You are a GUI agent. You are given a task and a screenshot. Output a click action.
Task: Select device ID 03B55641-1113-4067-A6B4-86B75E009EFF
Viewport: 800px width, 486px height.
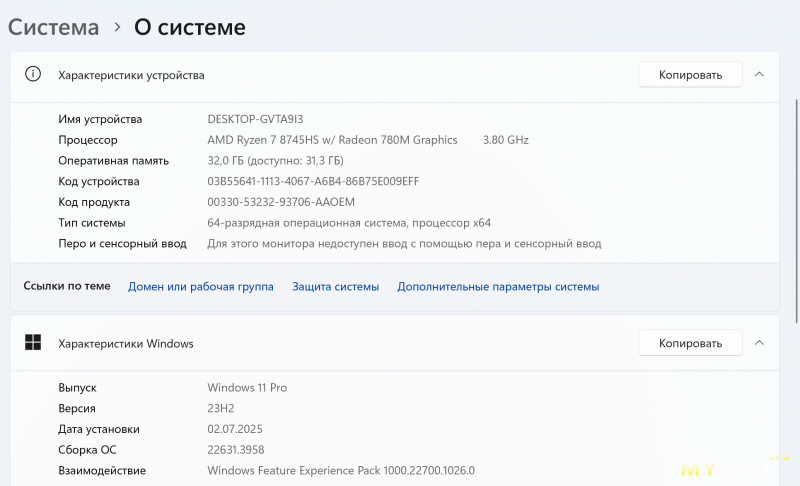point(313,181)
